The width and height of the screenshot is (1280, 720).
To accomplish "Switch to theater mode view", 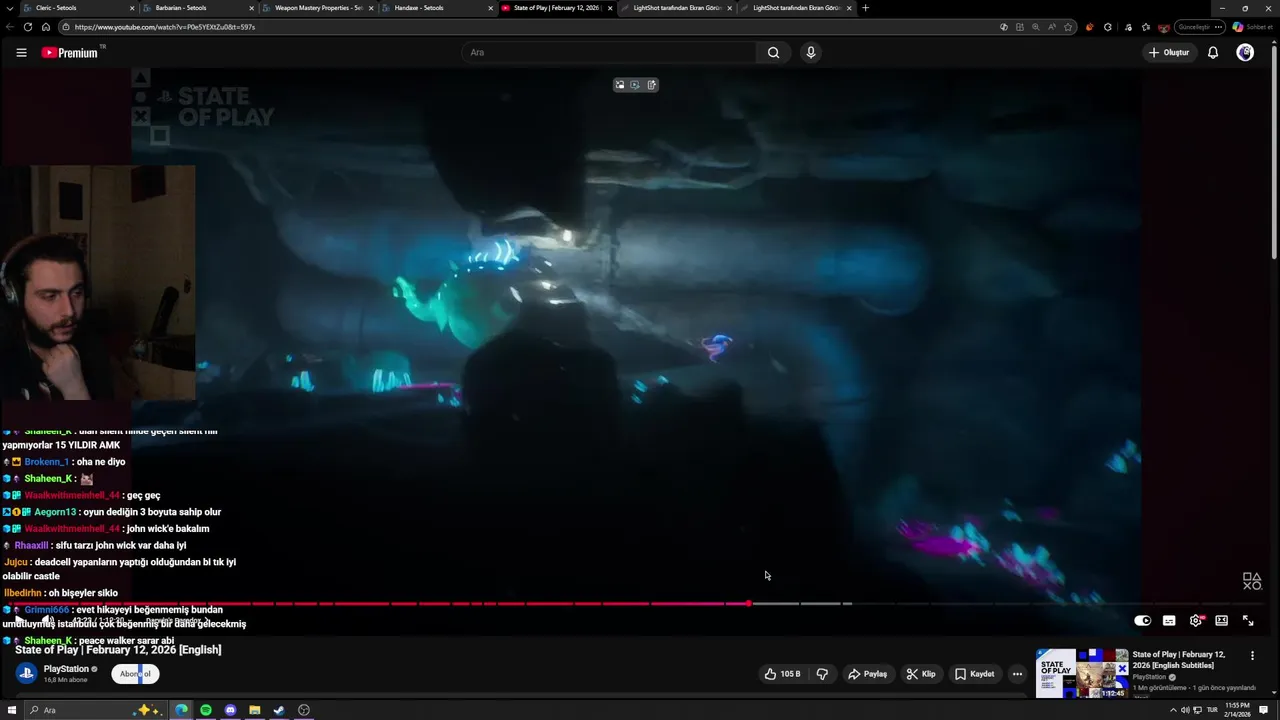I will coord(1221,621).
